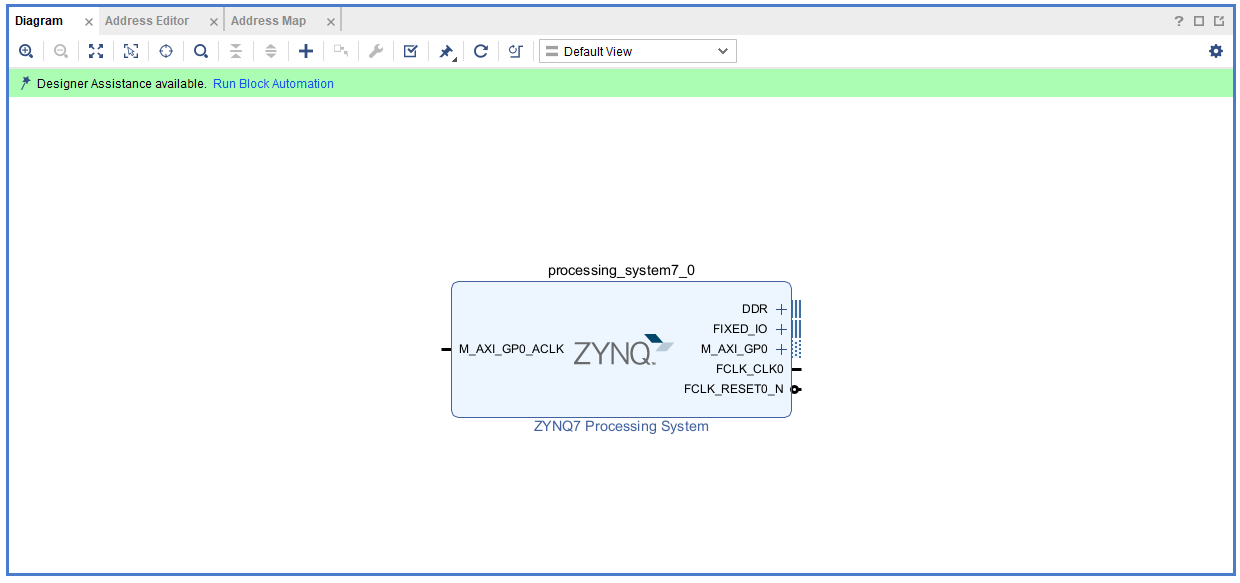Click the expand all toolbar icon

(x=271, y=51)
